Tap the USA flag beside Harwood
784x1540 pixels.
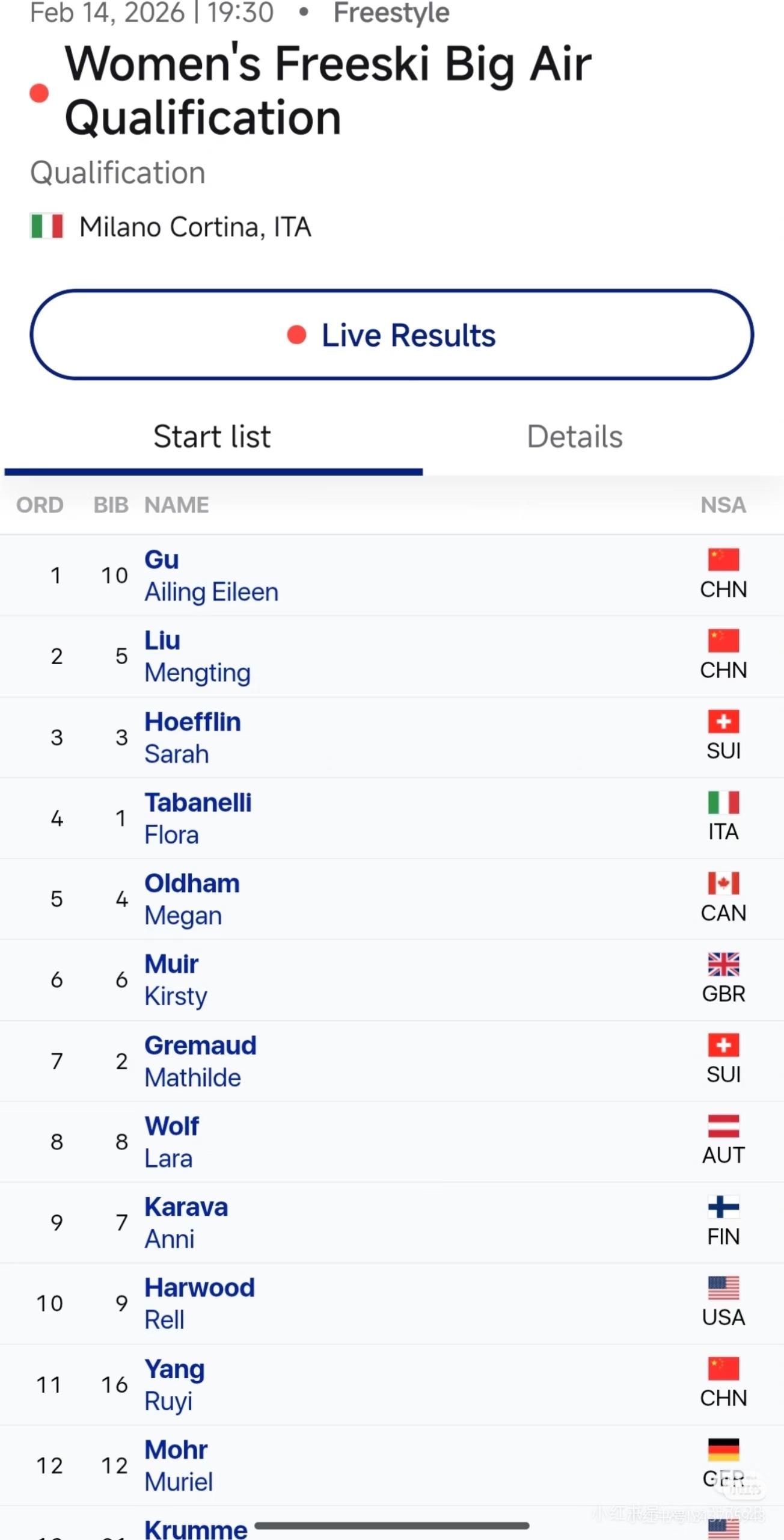point(723,1288)
